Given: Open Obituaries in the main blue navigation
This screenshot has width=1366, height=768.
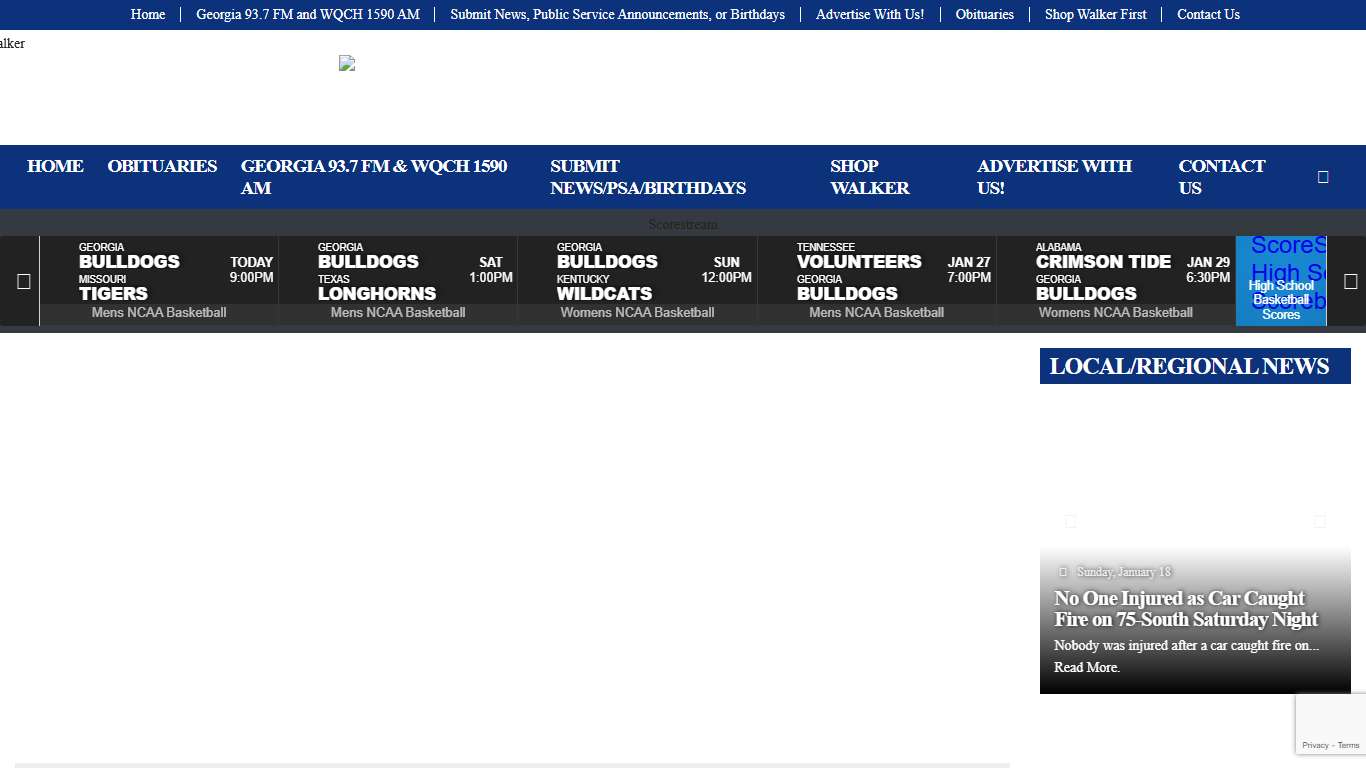Looking at the screenshot, I should 162,166.
